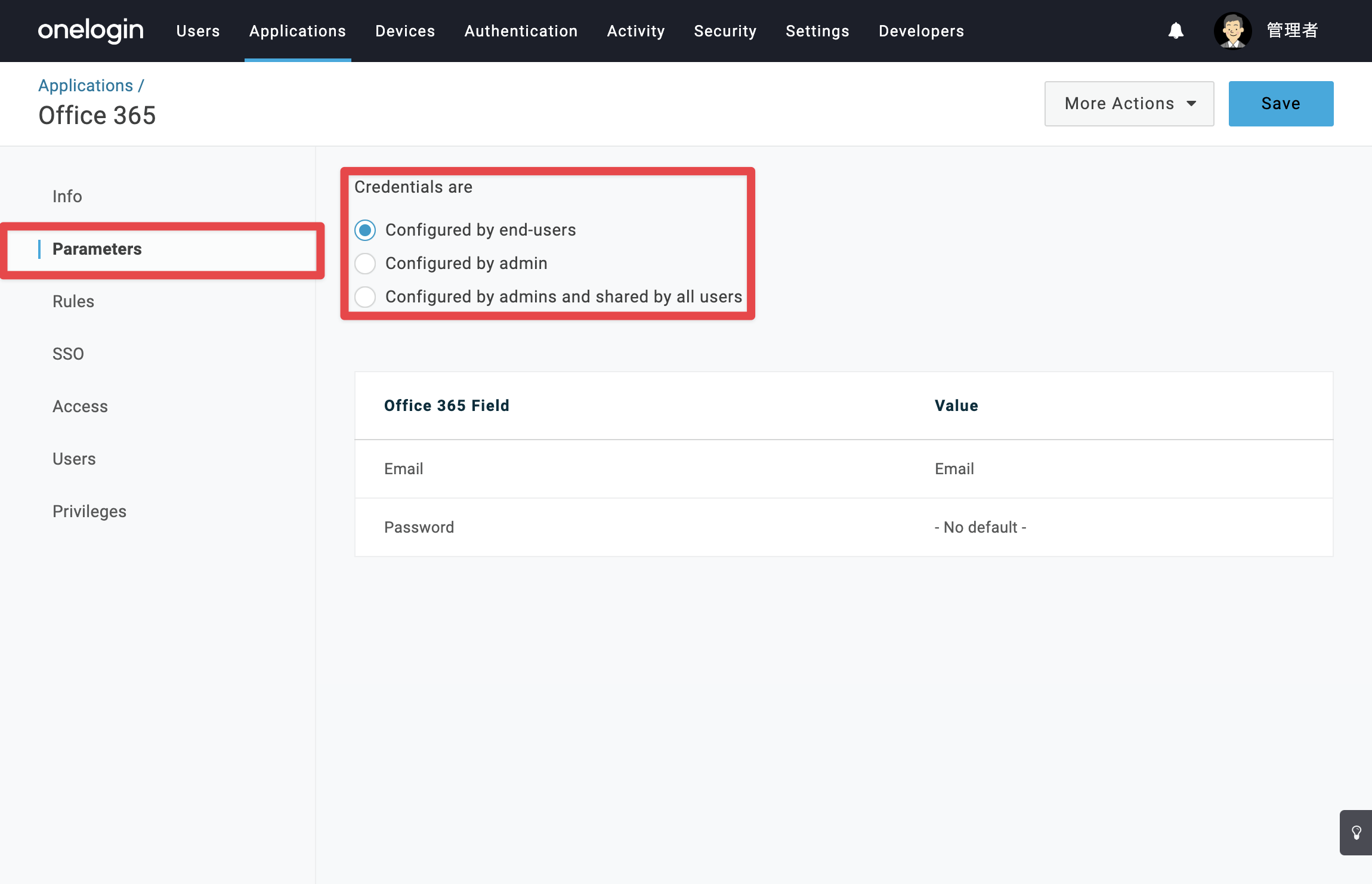The image size is (1372, 884).
Task: Expand the More Actions dropdown
Action: (1129, 104)
